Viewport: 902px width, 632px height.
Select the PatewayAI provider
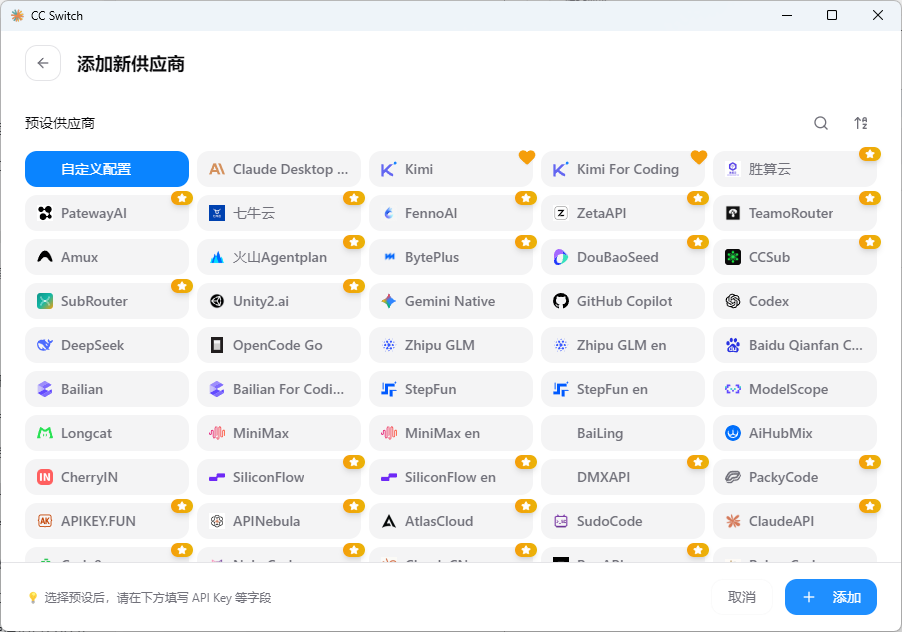click(107, 213)
